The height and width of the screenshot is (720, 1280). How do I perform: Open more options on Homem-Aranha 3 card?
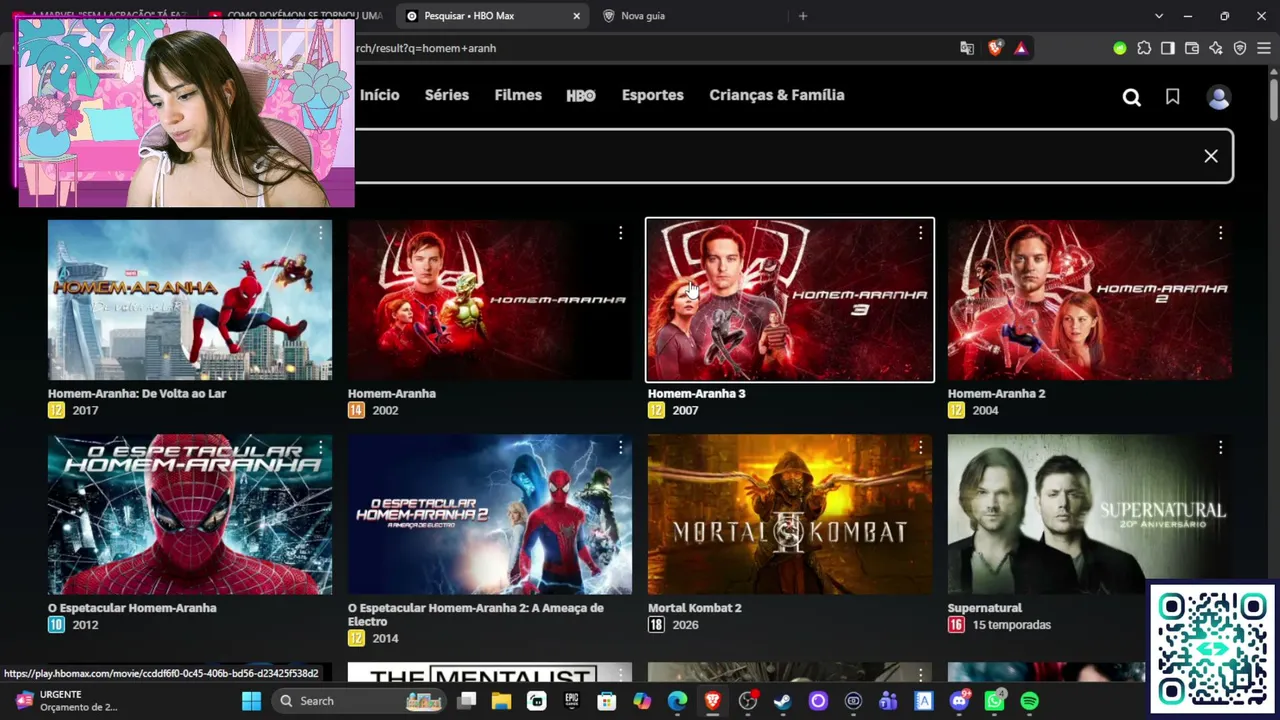click(x=920, y=233)
